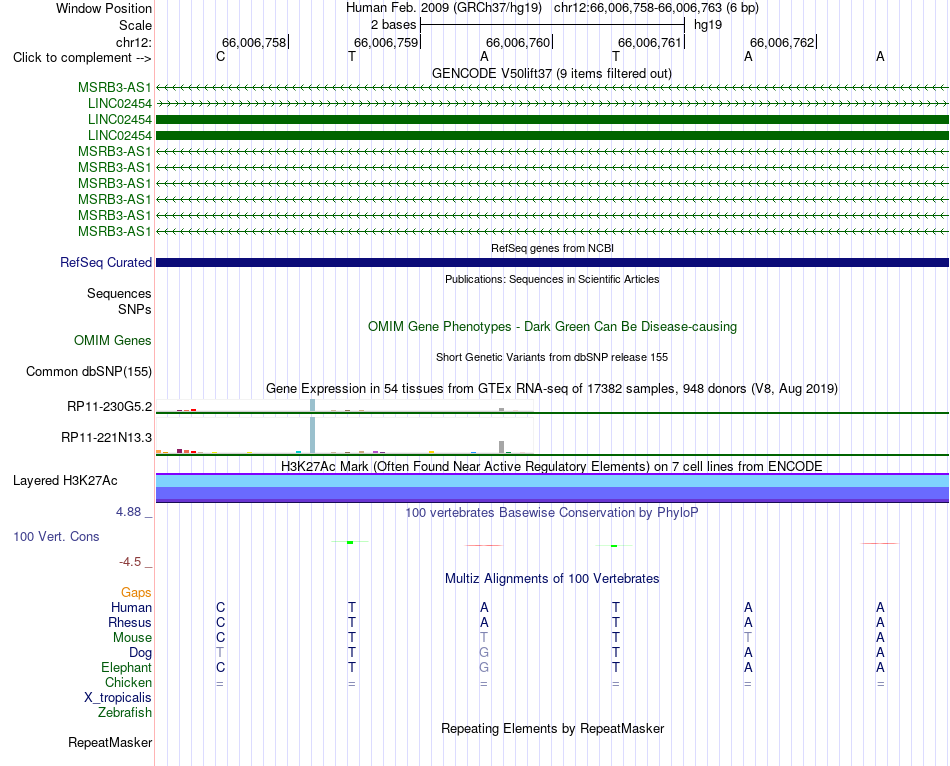Open OMIM Gene Phenotypes track title

click(x=552, y=326)
